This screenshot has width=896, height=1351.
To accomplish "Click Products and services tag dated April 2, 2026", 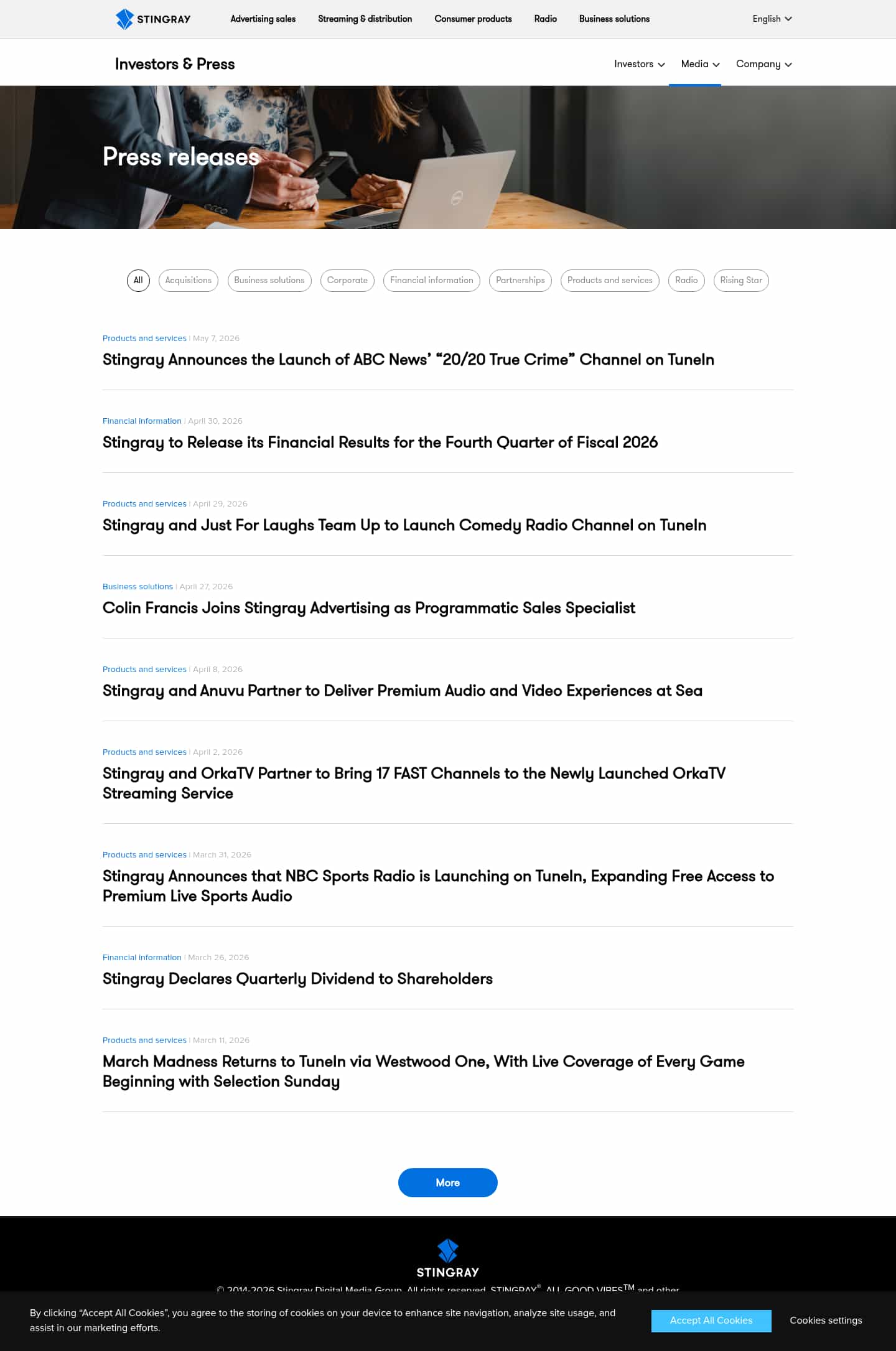I will pos(144,752).
